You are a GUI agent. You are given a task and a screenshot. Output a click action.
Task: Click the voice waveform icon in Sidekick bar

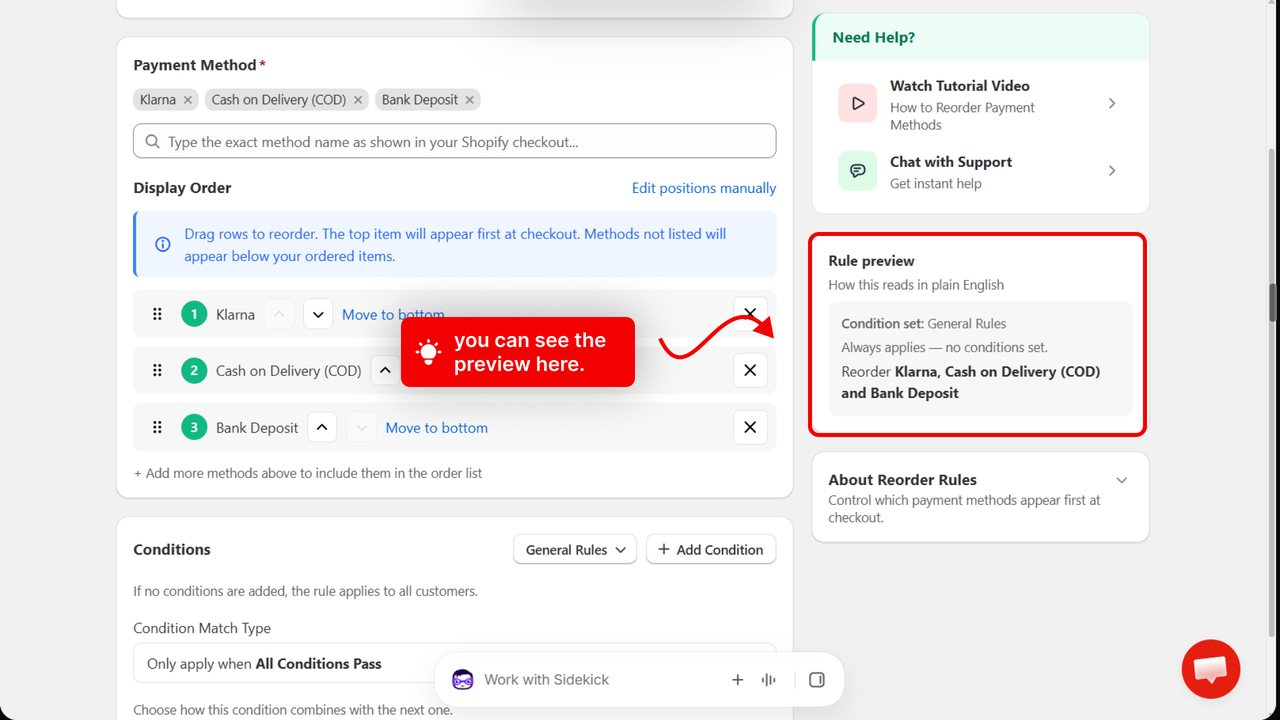[x=769, y=680]
